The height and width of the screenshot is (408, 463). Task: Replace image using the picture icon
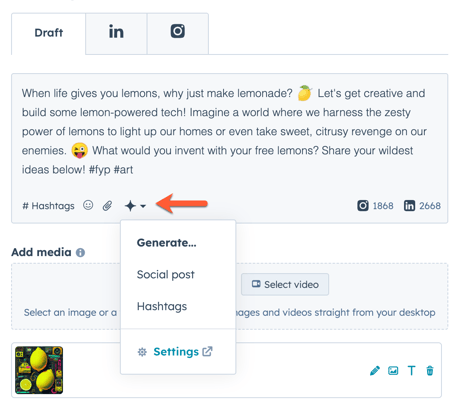393,371
